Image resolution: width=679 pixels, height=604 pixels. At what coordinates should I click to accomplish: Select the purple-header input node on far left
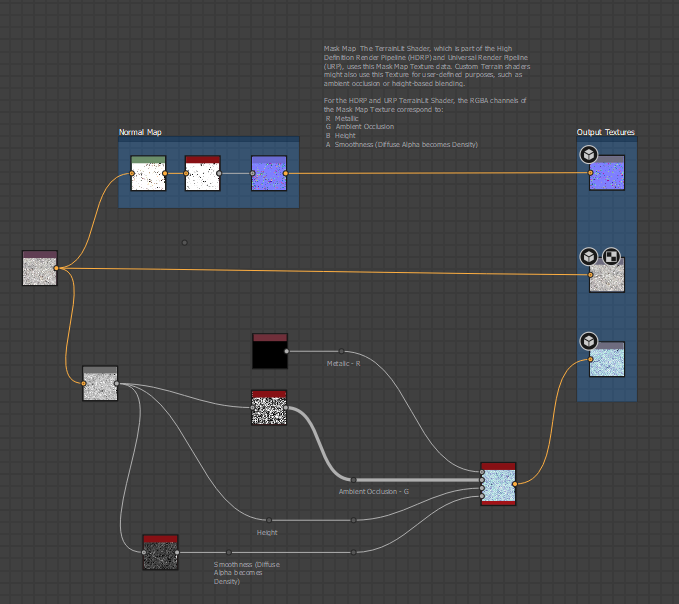[x=40, y=269]
